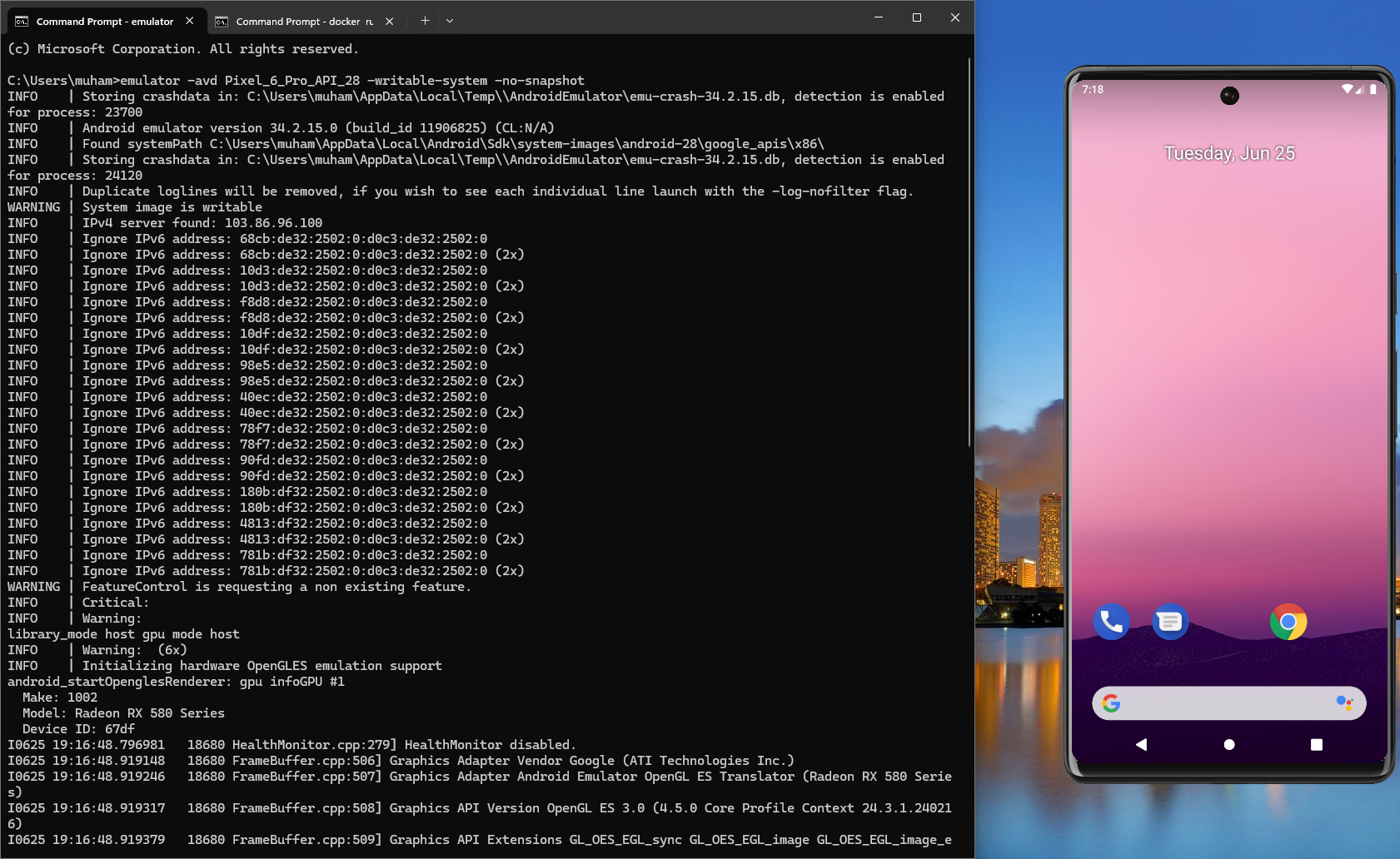Launch Chrome browser on emulator
The width and height of the screenshot is (1400, 859).
(x=1288, y=621)
